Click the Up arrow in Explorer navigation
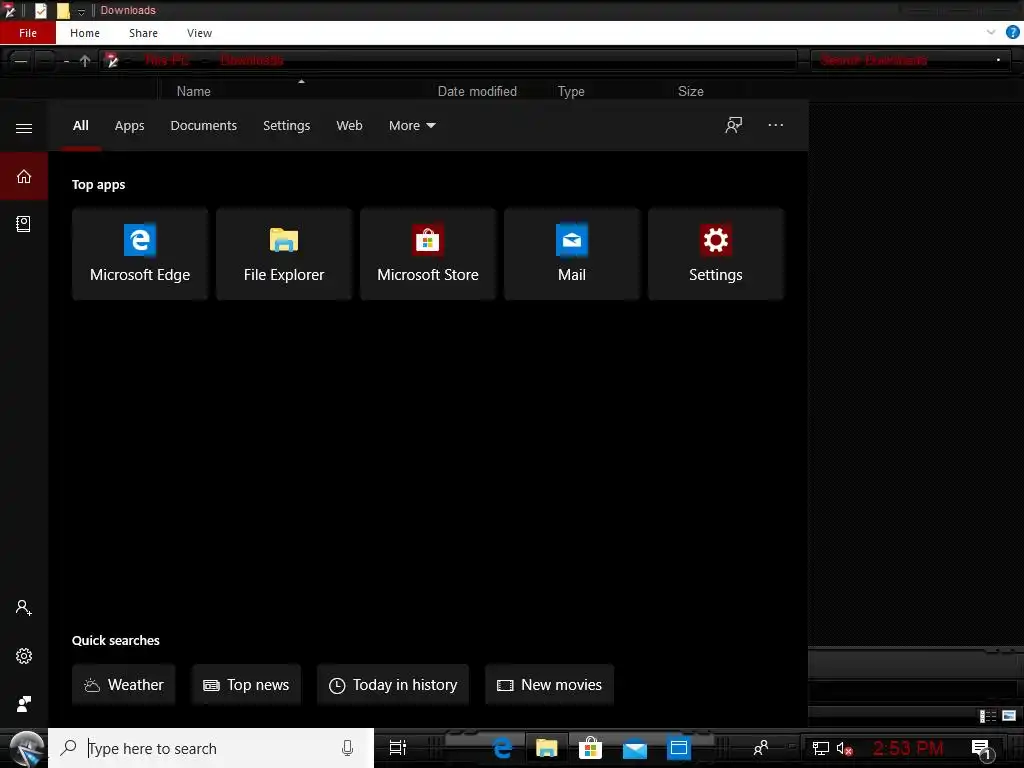This screenshot has height=768, width=1024. pyautogui.click(x=85, y=61)
